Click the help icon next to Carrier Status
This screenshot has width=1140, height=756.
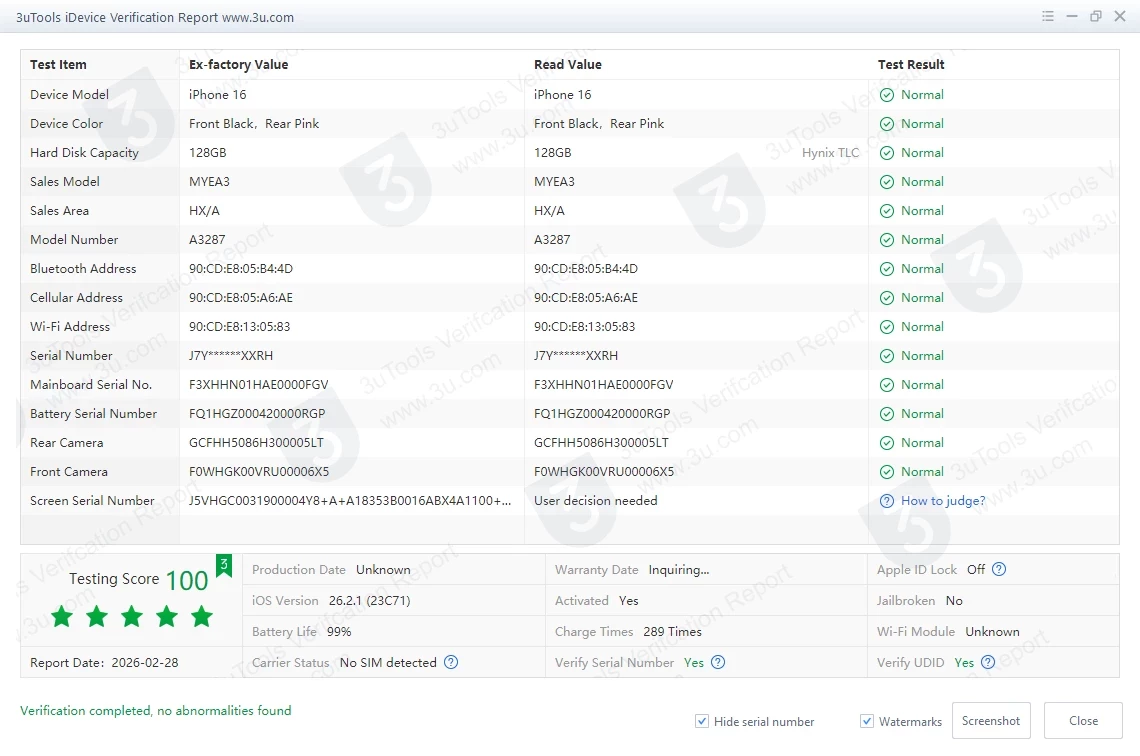[x=451, y=662]
